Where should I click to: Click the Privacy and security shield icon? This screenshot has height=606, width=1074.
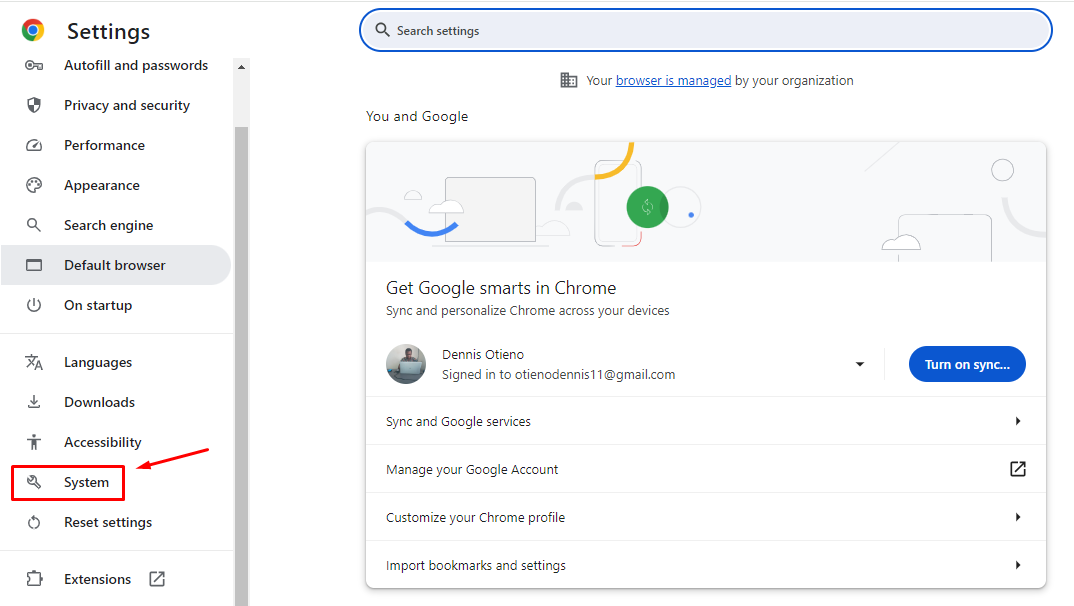(x=34, y=105)
